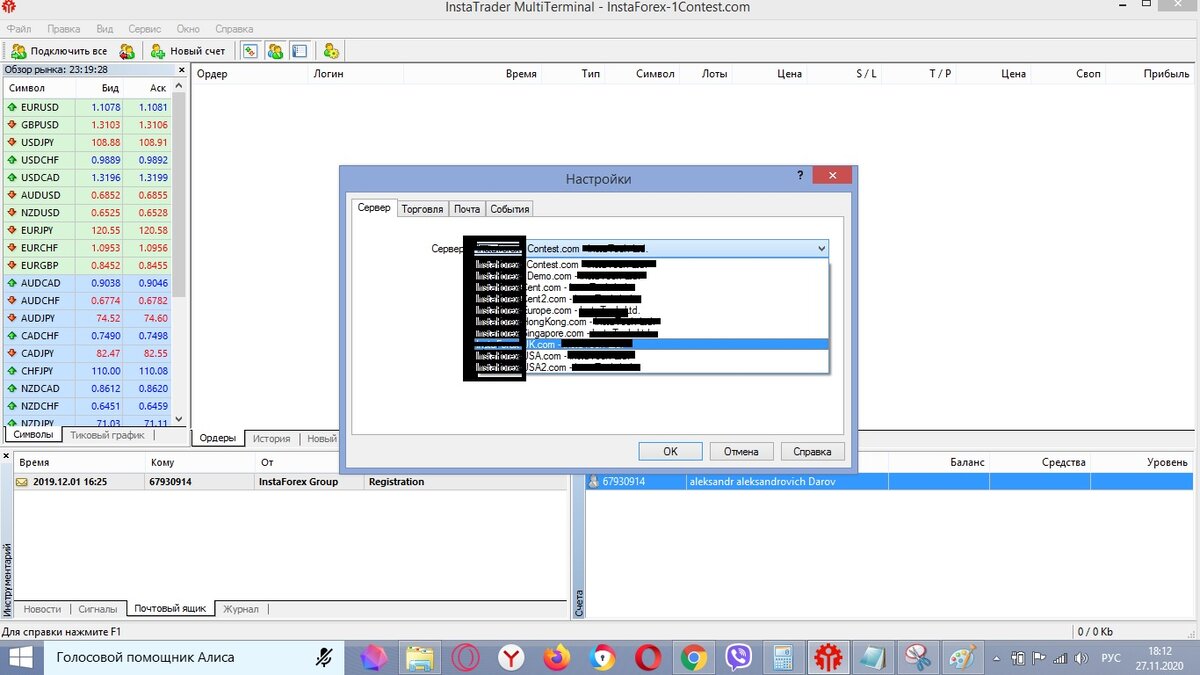The image size is (1200, 675).
Task: Select Singapore.com in the server list
Action: [647, 333]
